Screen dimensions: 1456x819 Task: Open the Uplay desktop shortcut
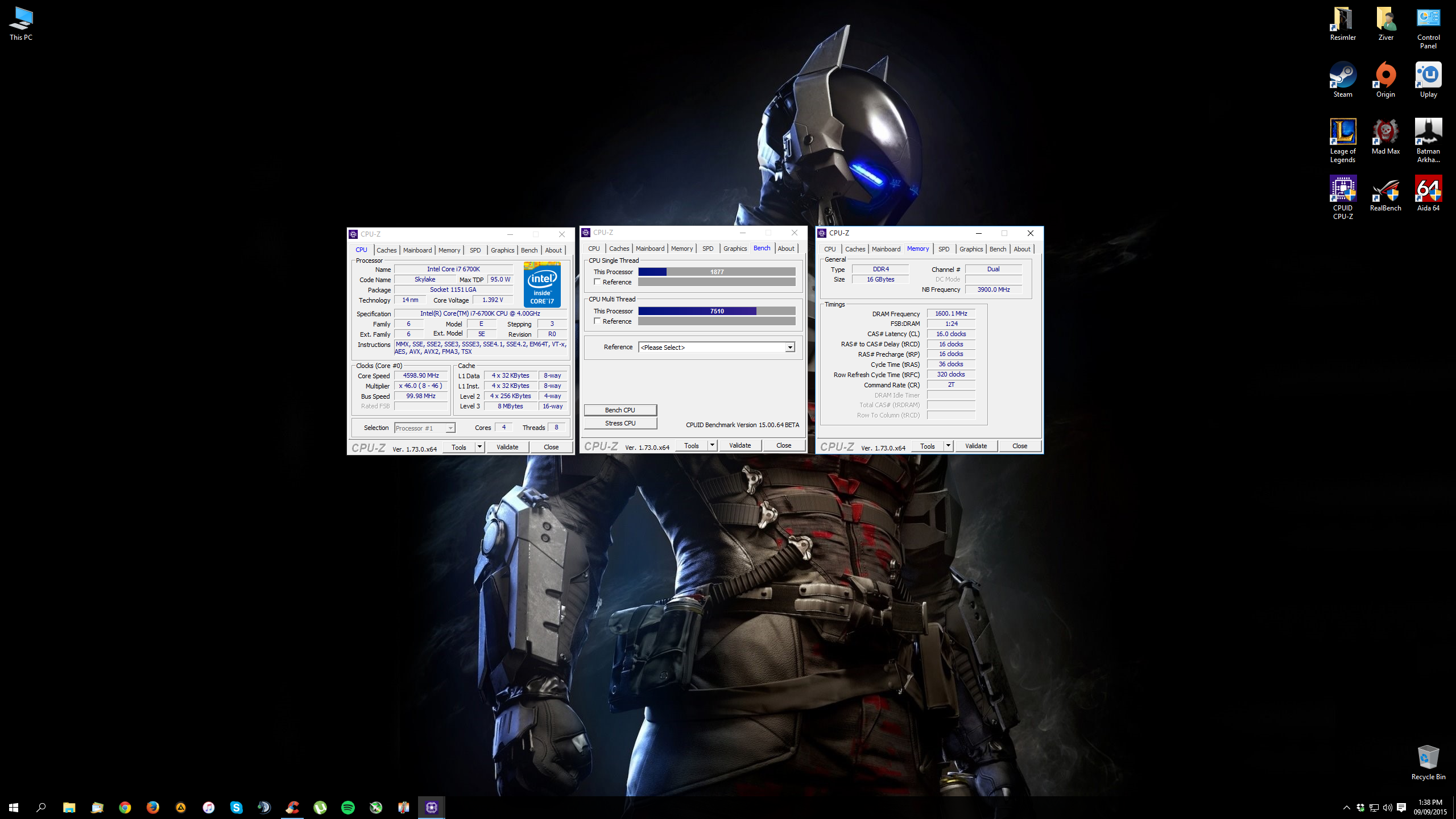click(1428, 80)
